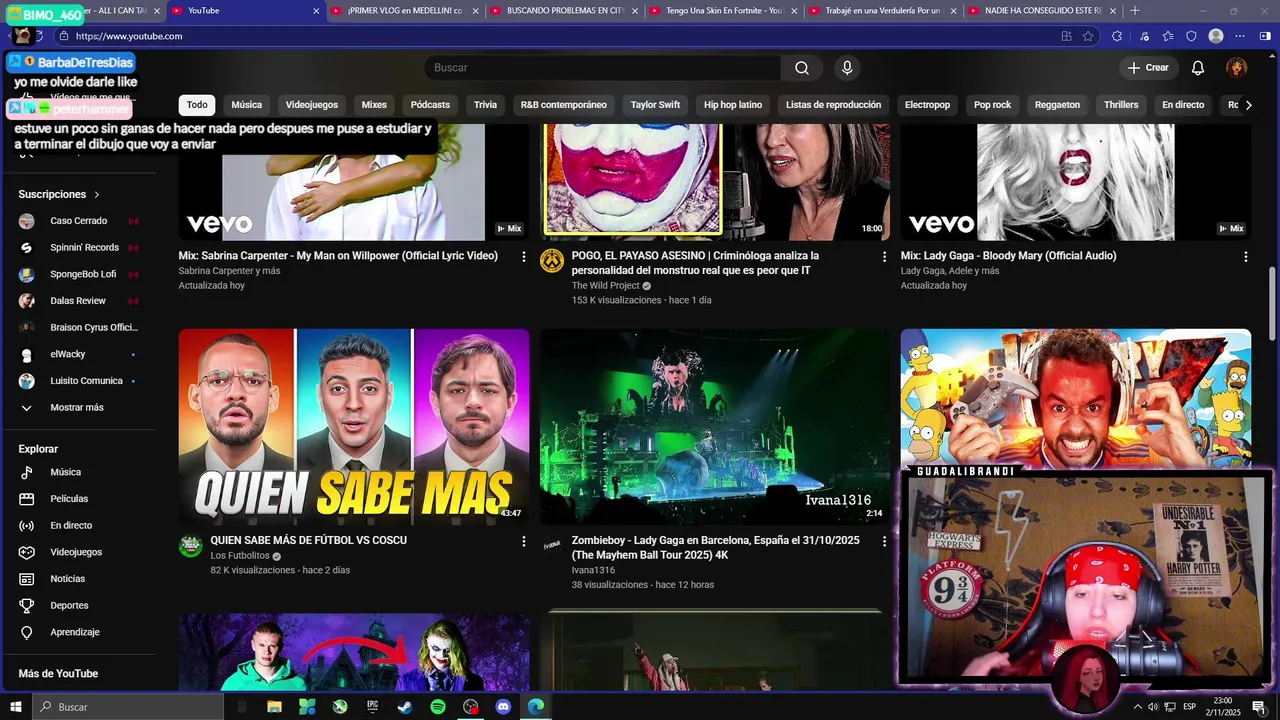Expand the Suscripciones section chevron
1280x720 pixels.
[97, 194]
